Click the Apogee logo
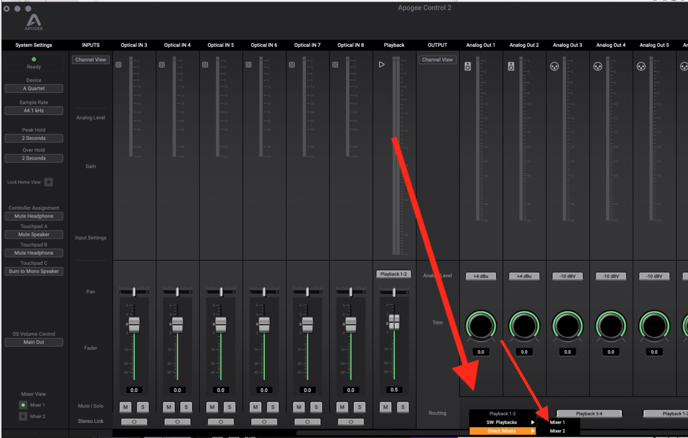Viewport: 688px width, 438px height. 34,22
